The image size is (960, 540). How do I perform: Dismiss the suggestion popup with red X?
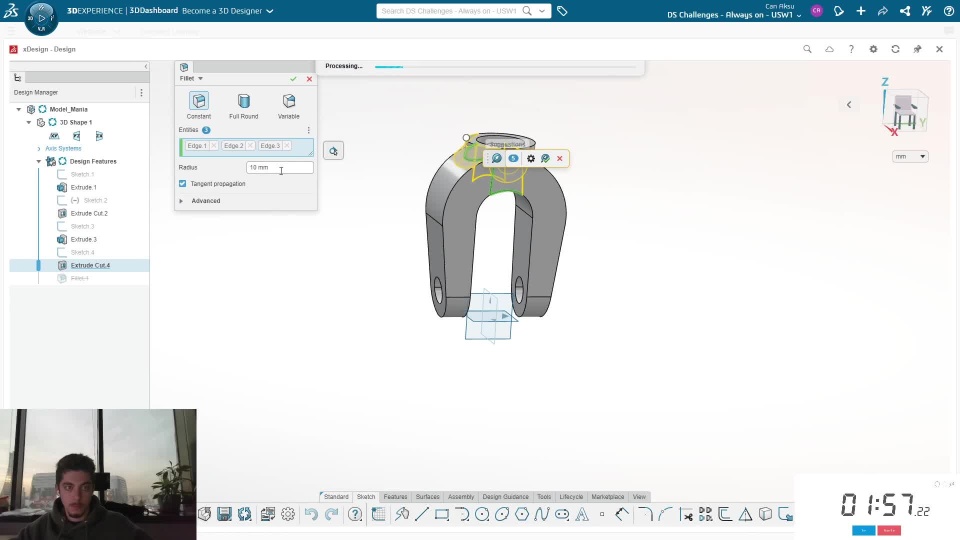560,159
